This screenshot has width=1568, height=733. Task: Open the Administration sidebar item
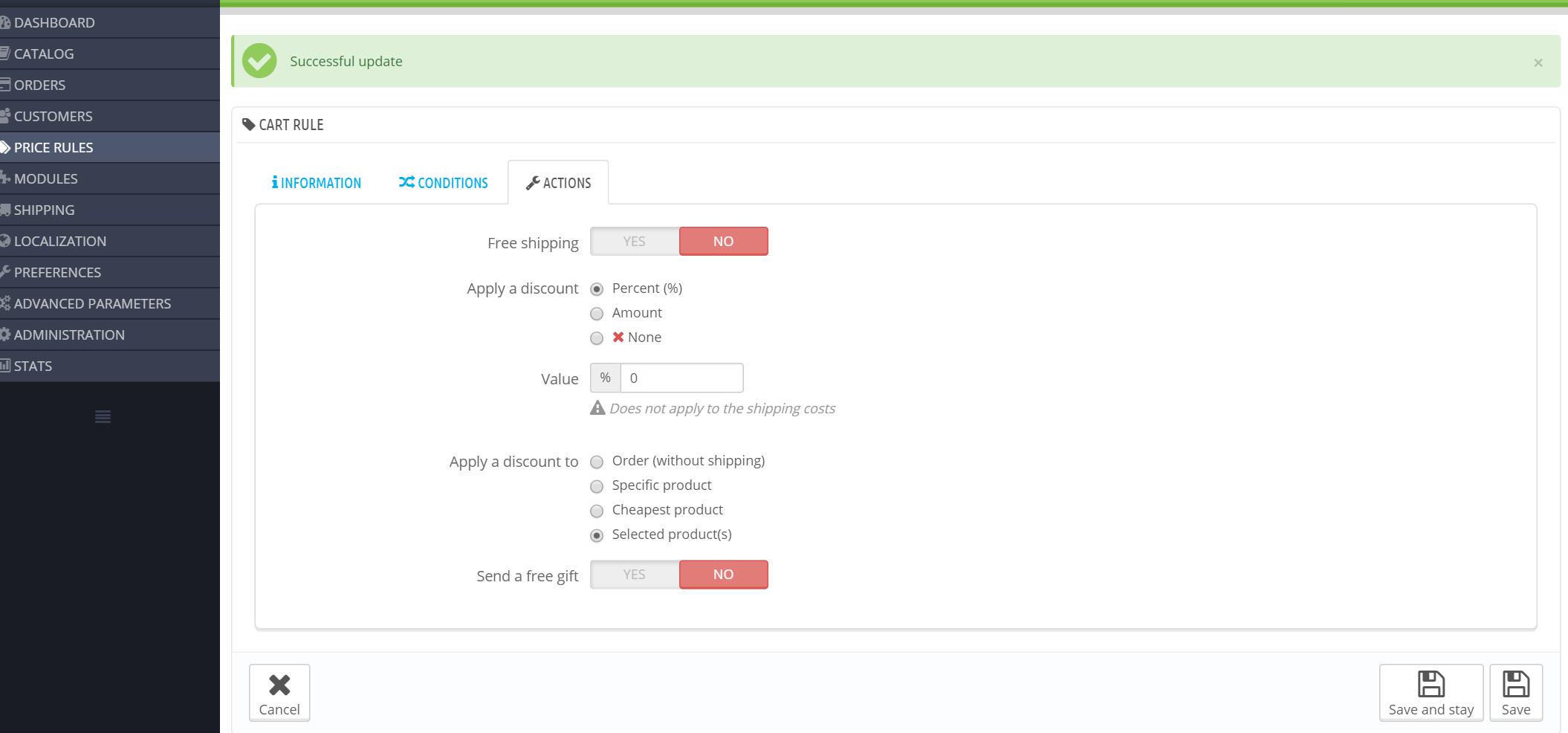pos(110,335)
